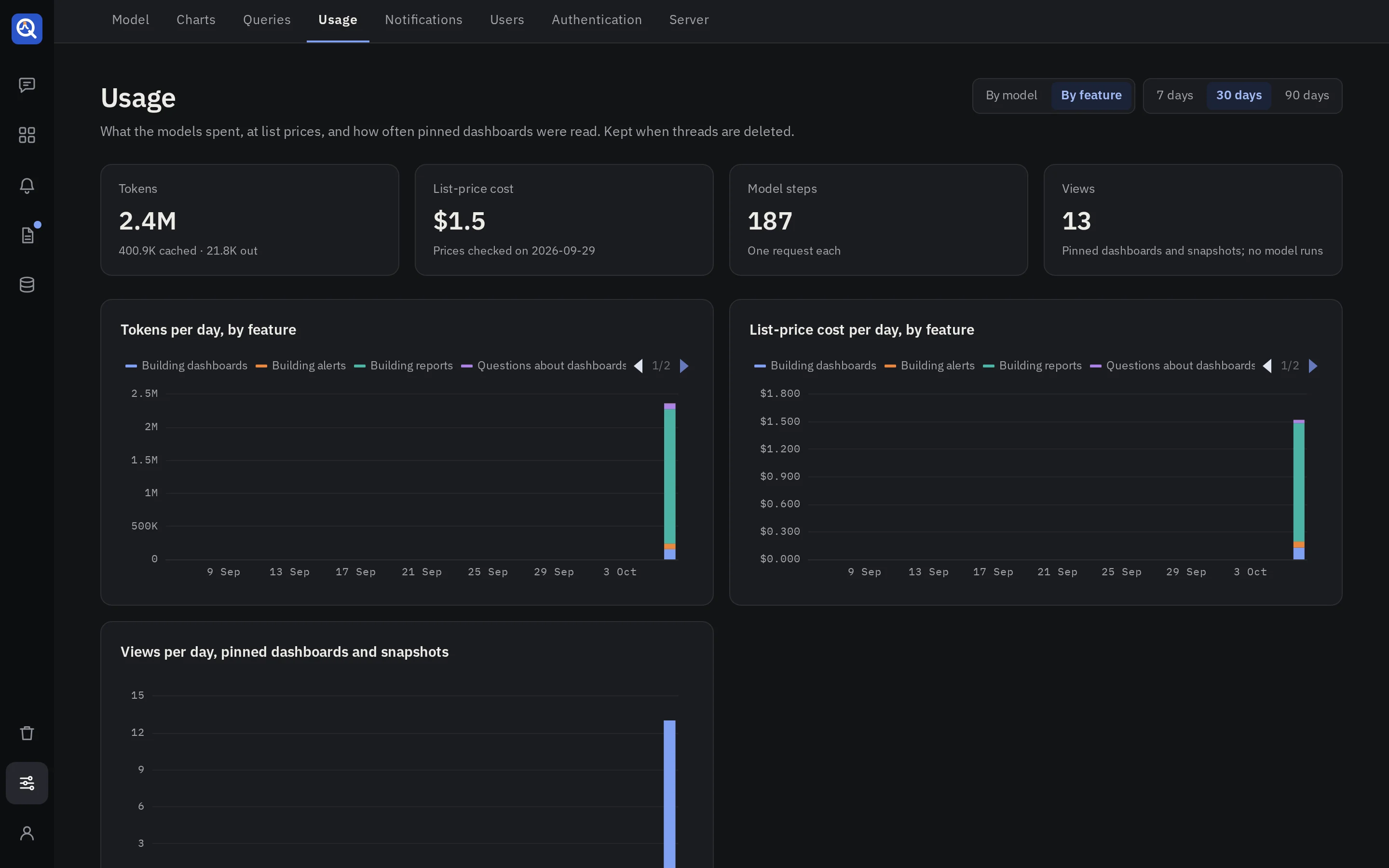
Task: Next legend page in Tokens per day chart
Action: tap(684, 366)
